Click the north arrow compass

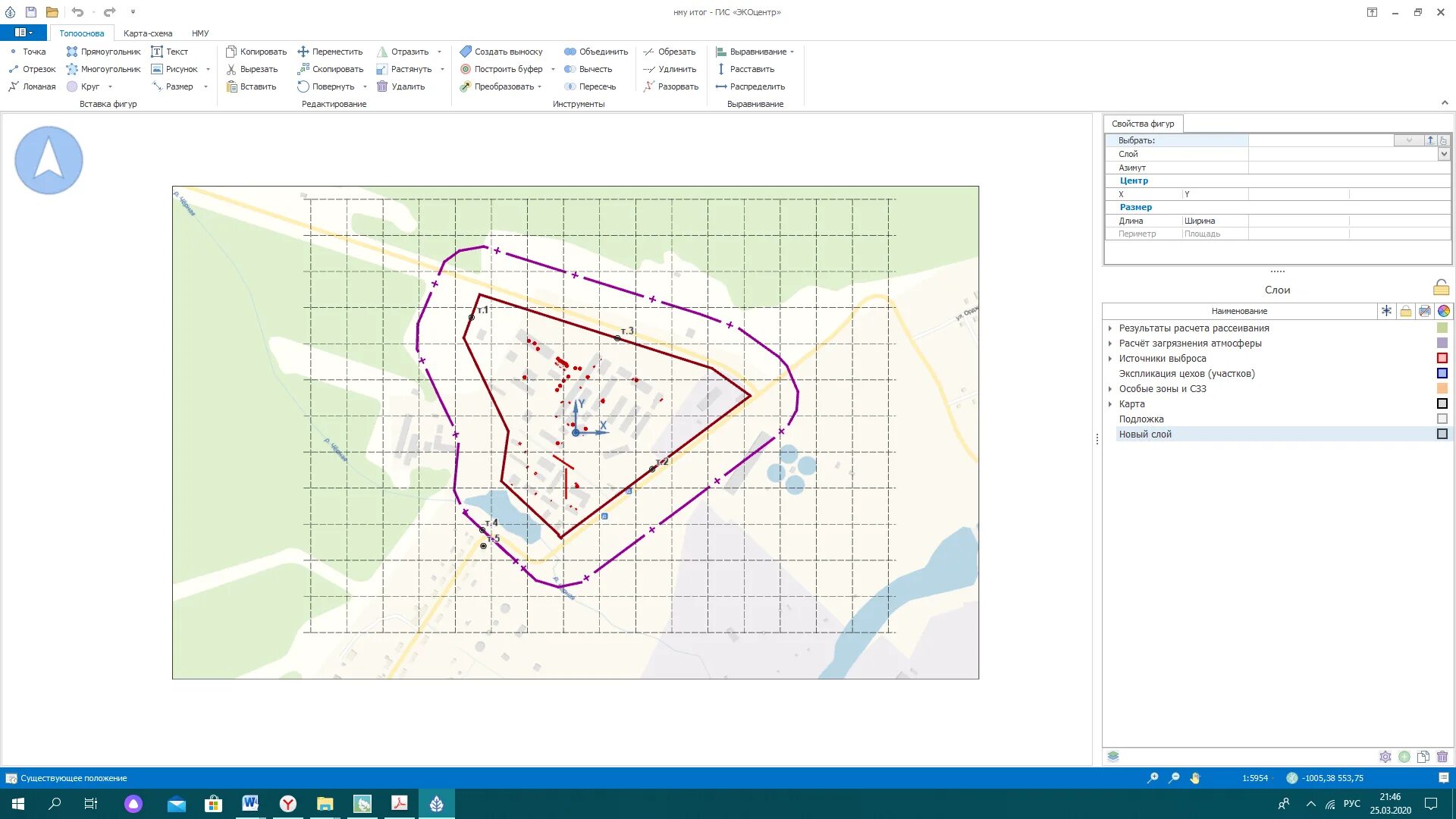click(49, 160)
